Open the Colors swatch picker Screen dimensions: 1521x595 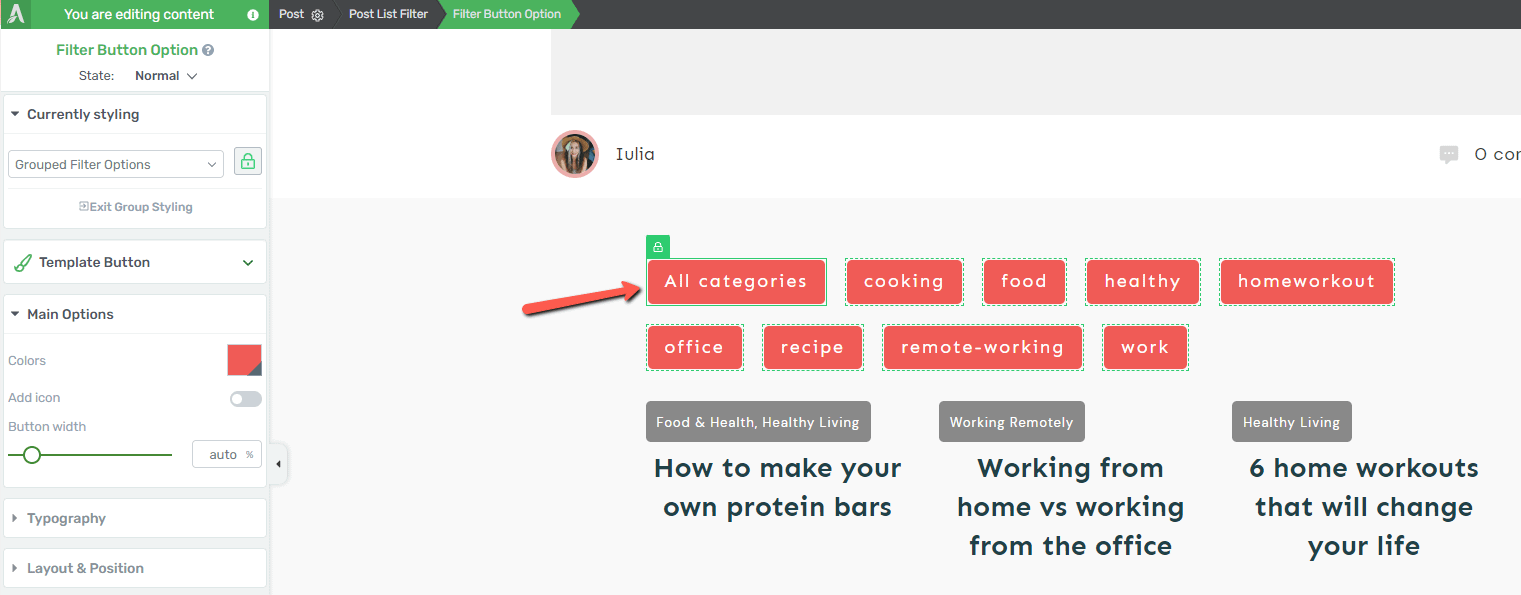coord(245,360)
